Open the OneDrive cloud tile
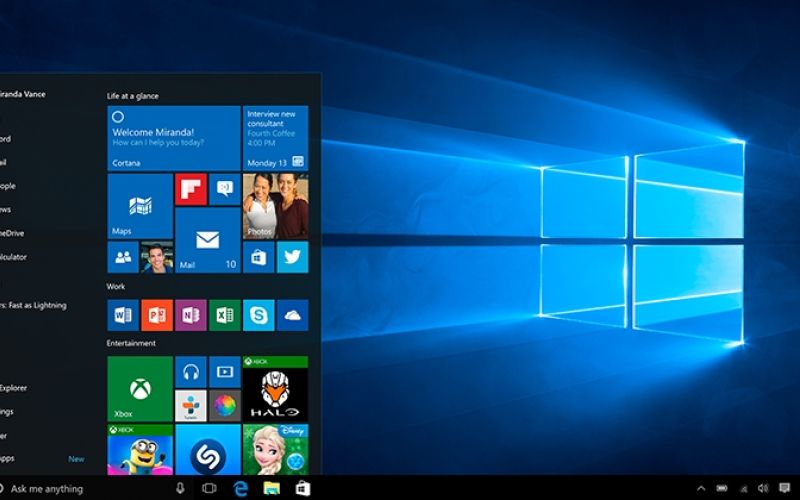The height and width of the screenshot is (500, 800). tap(292, 315)
